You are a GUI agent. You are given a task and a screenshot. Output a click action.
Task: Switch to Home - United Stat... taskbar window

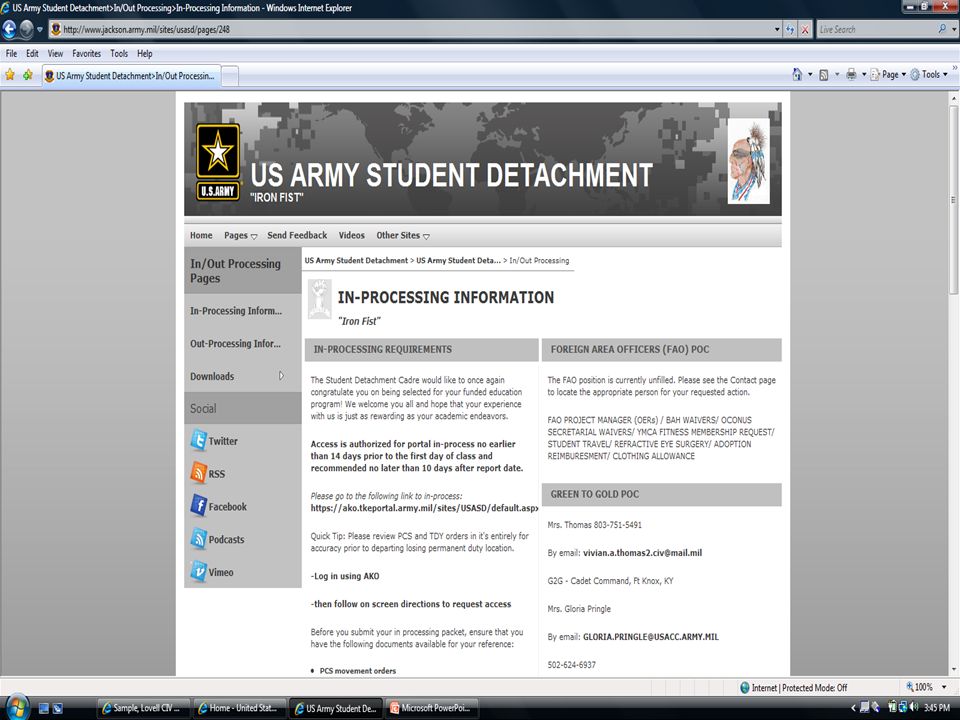[x=239, y=708]
